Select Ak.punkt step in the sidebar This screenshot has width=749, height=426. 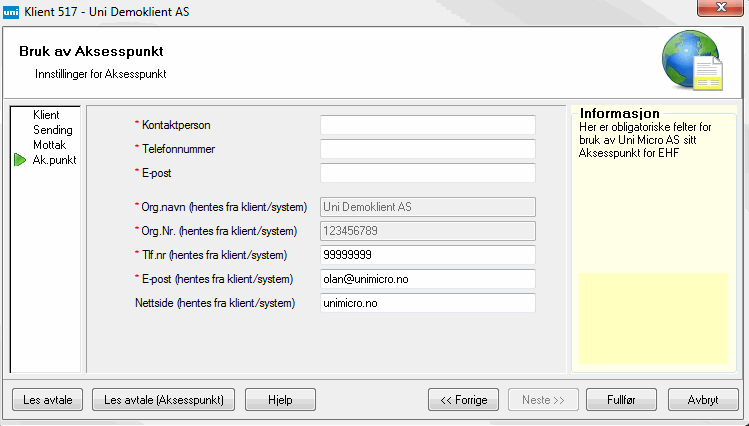point(54,160)
